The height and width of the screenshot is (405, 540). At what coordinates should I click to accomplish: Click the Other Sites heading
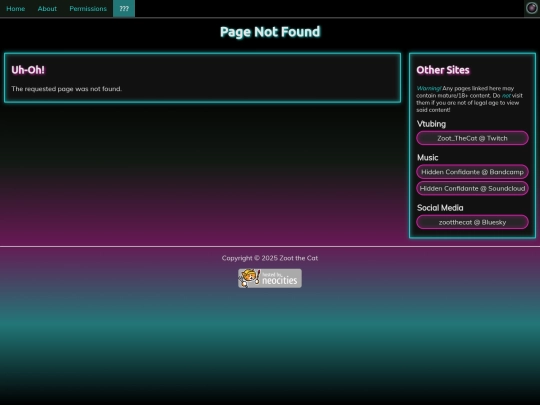pyautogui.click(x=443, y=70)
